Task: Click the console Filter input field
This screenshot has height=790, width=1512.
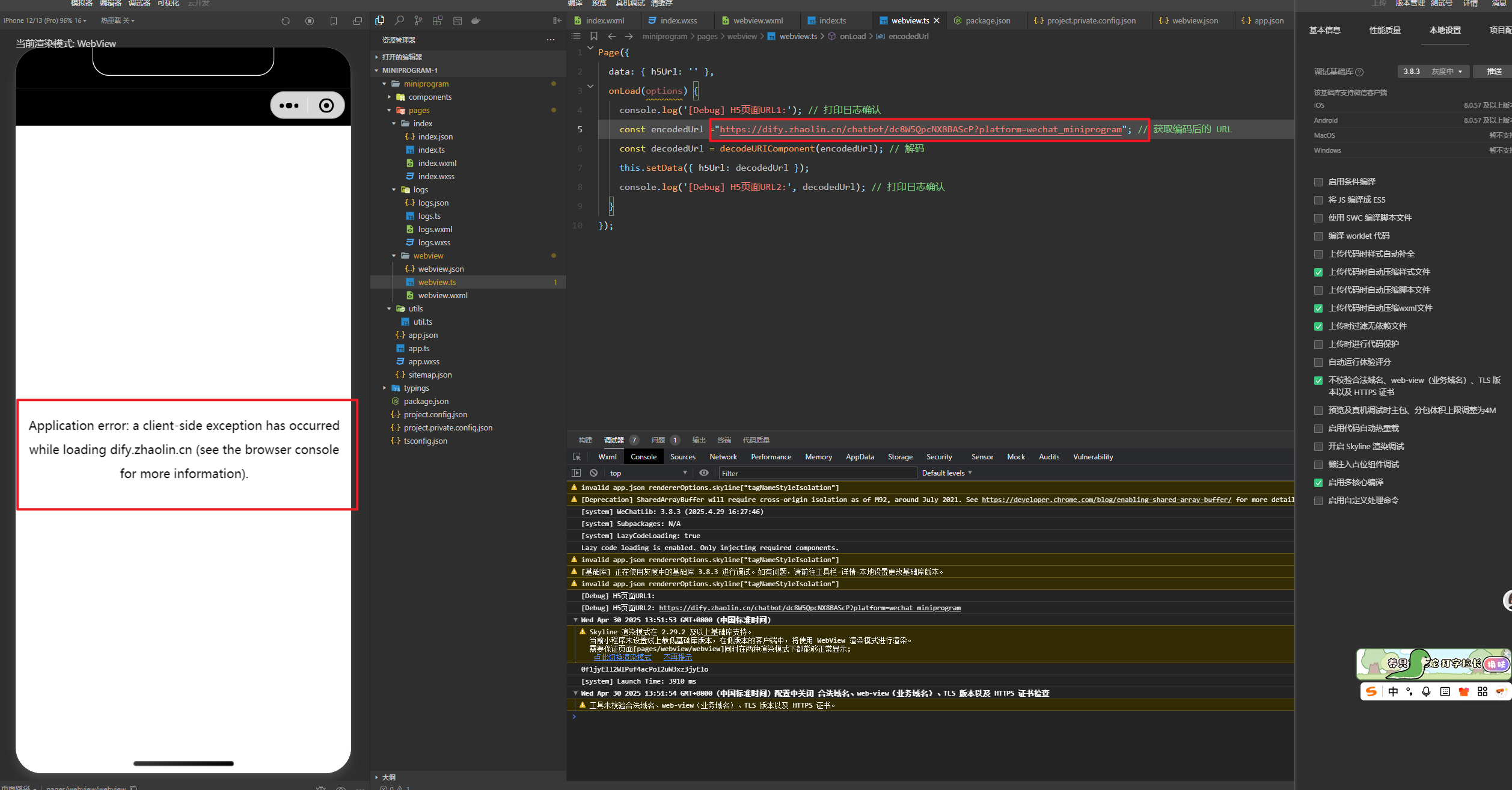Action: pyautogui.click(x=816, y=473)
